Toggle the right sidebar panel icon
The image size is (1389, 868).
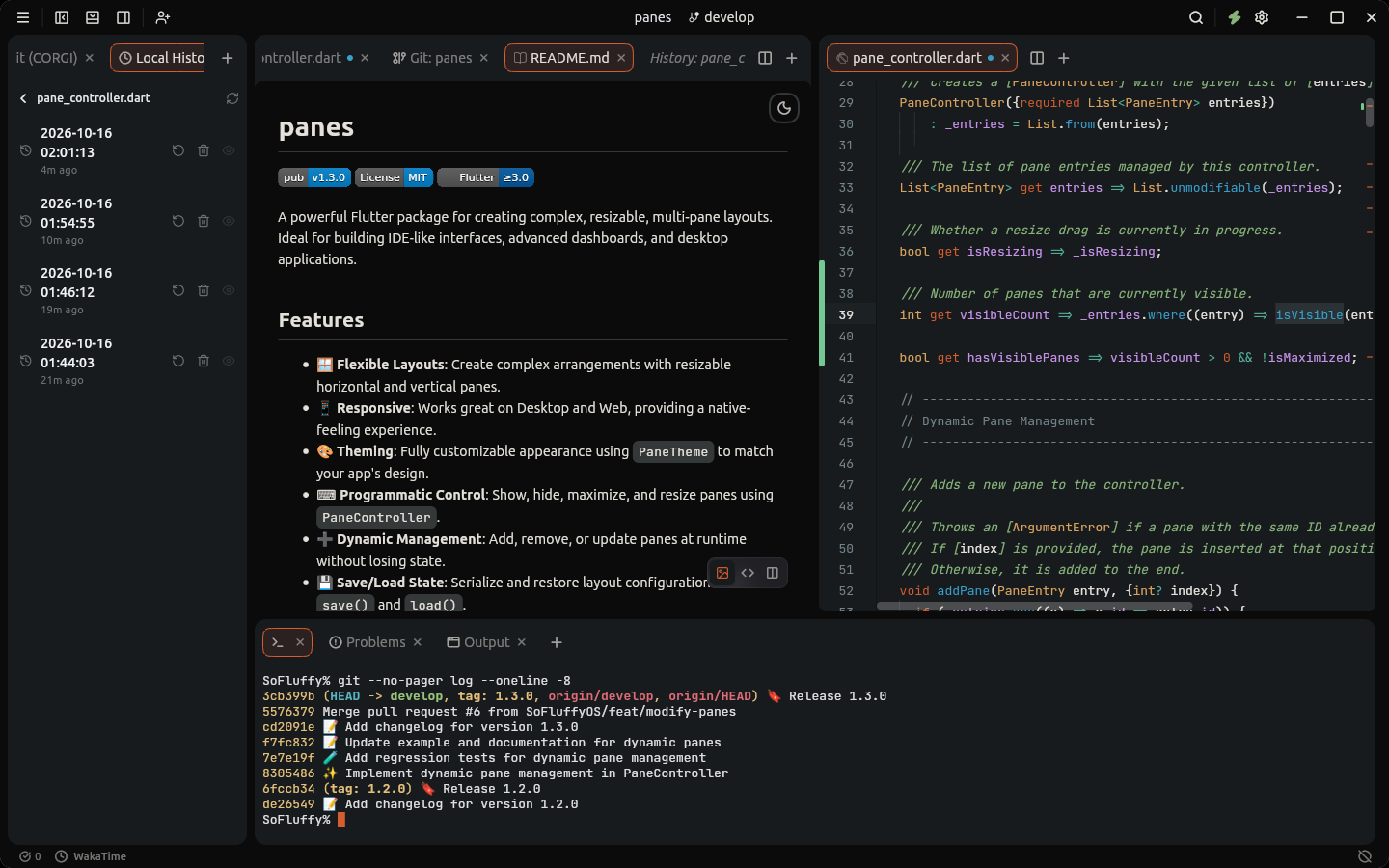[x=123, y=17]
